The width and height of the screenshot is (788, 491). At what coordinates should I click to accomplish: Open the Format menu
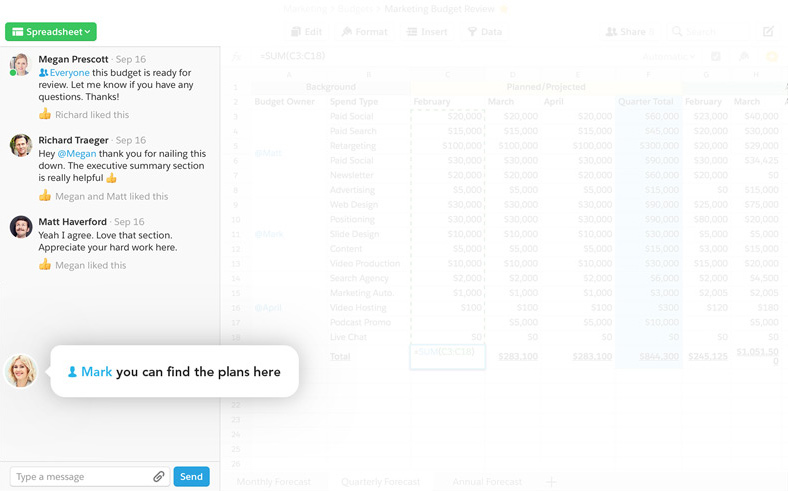click(x=364, y=32)
